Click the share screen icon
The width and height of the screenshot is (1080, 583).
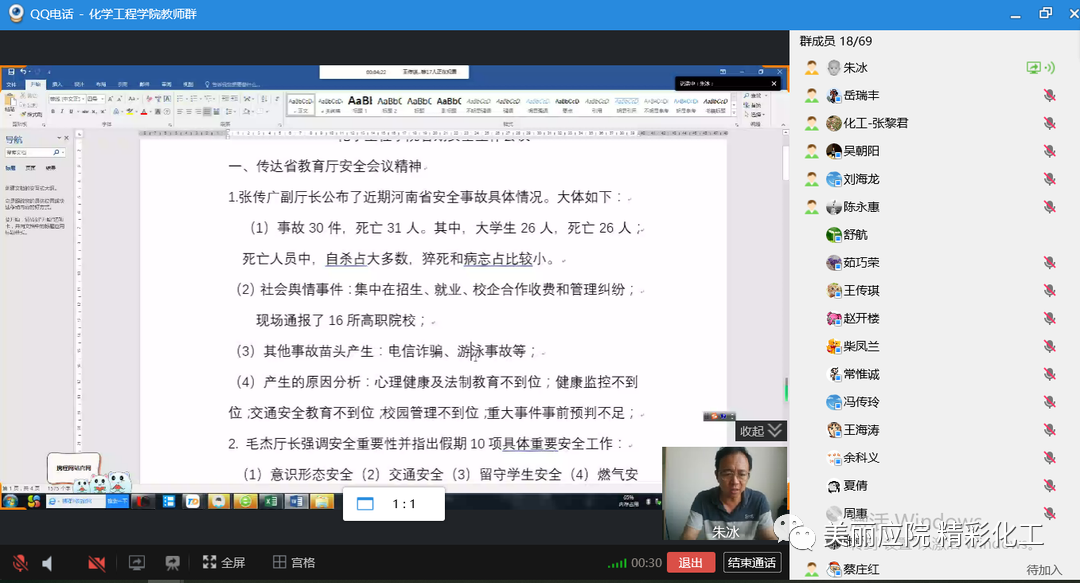136,563
